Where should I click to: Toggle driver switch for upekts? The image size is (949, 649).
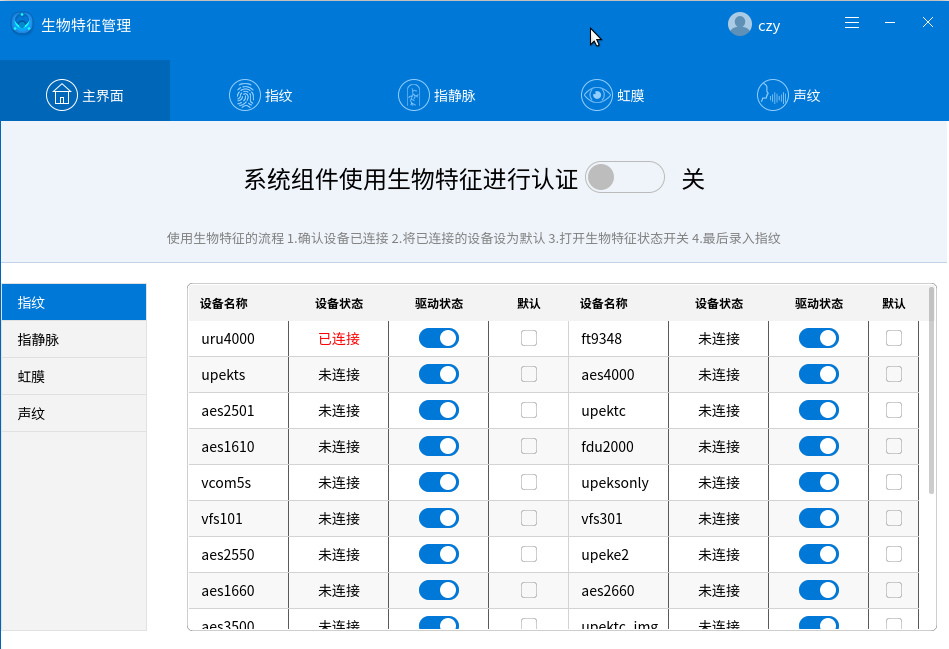tap(439, 374)
